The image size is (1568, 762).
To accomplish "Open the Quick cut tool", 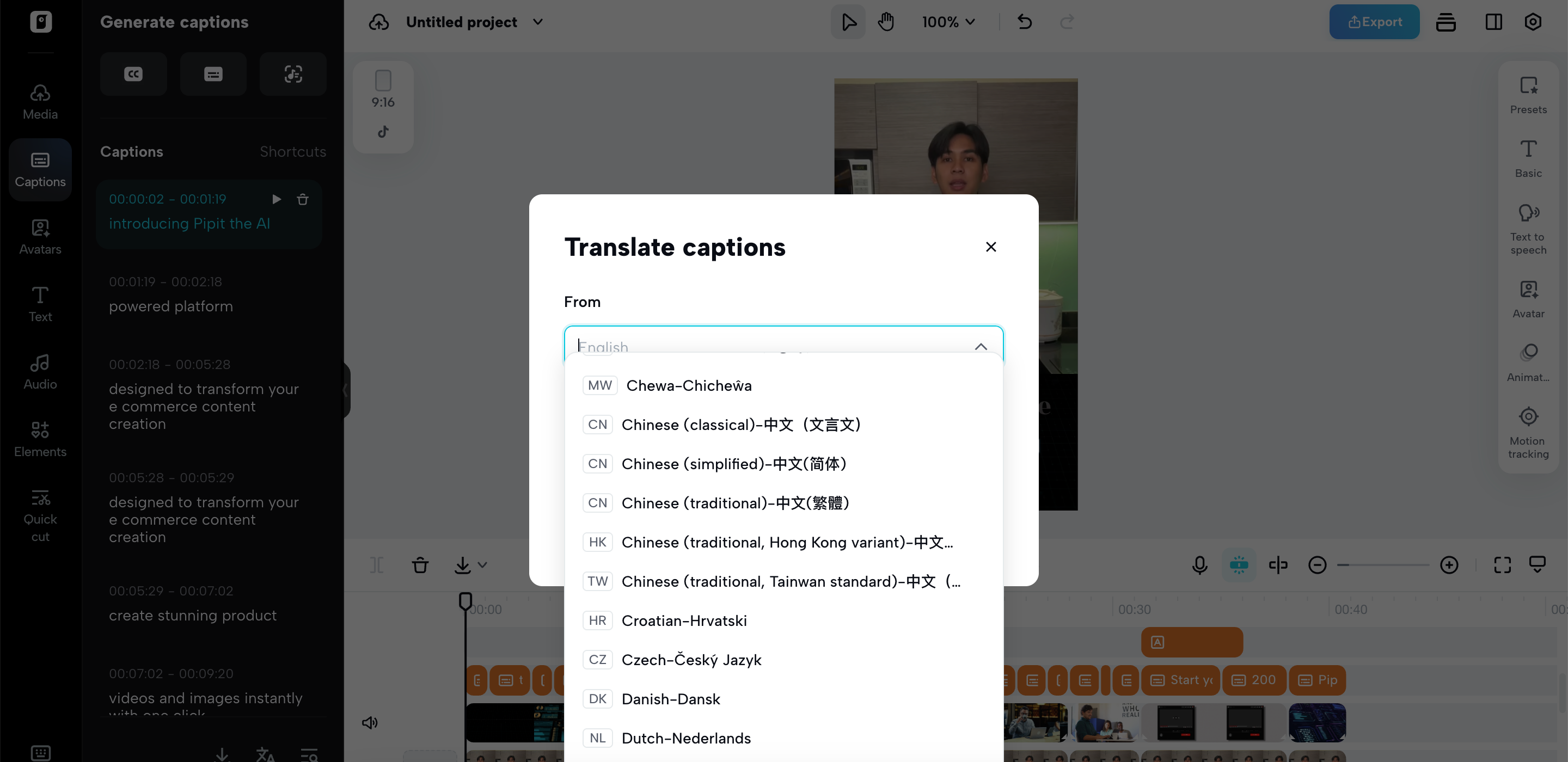I will (40, 515).
